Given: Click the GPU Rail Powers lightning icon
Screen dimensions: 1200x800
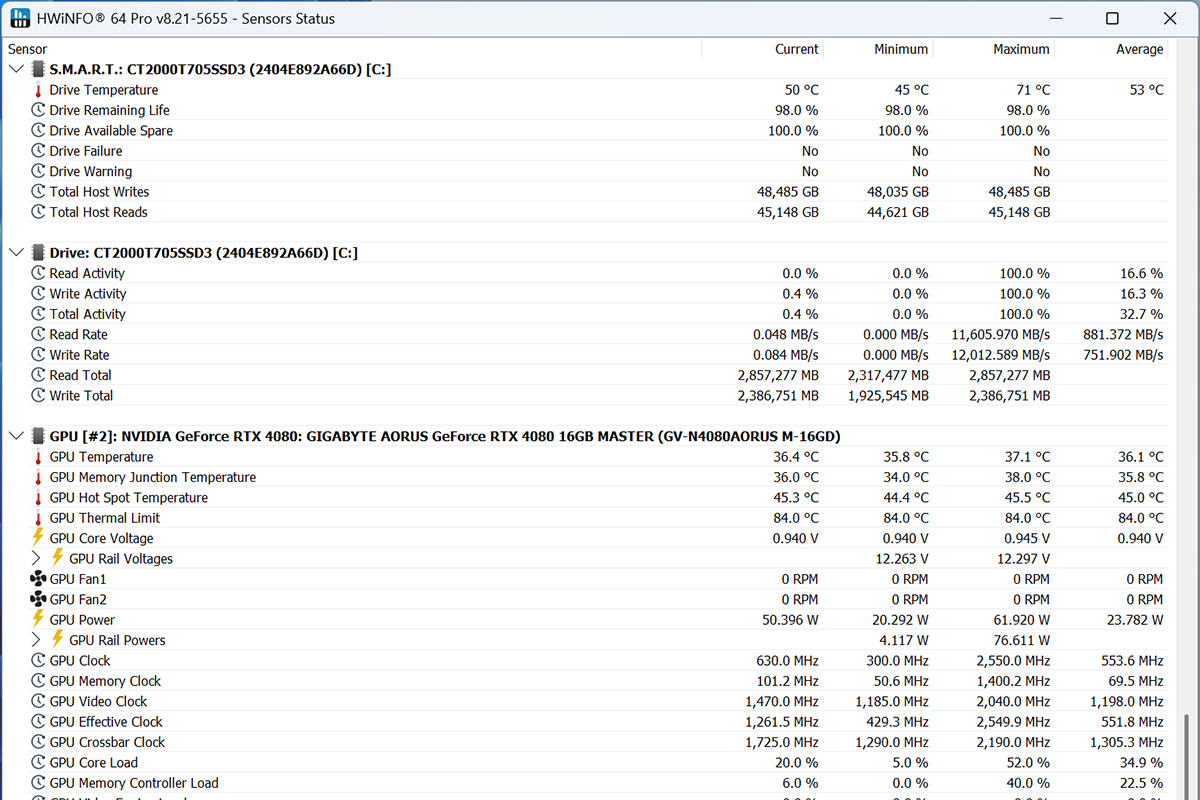Looking at the screenshot, I should click(58, 640).
